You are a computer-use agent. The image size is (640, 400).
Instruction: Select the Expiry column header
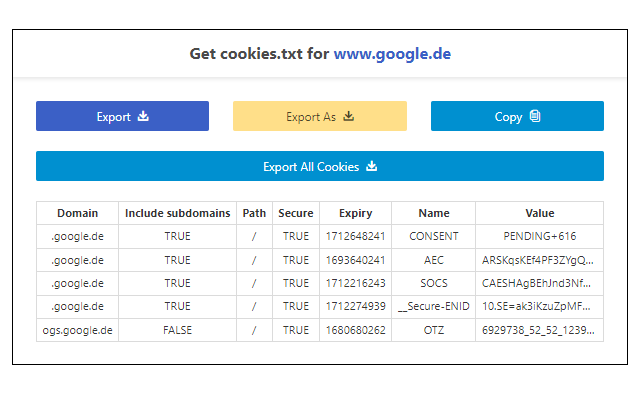(x=356, y=213)
